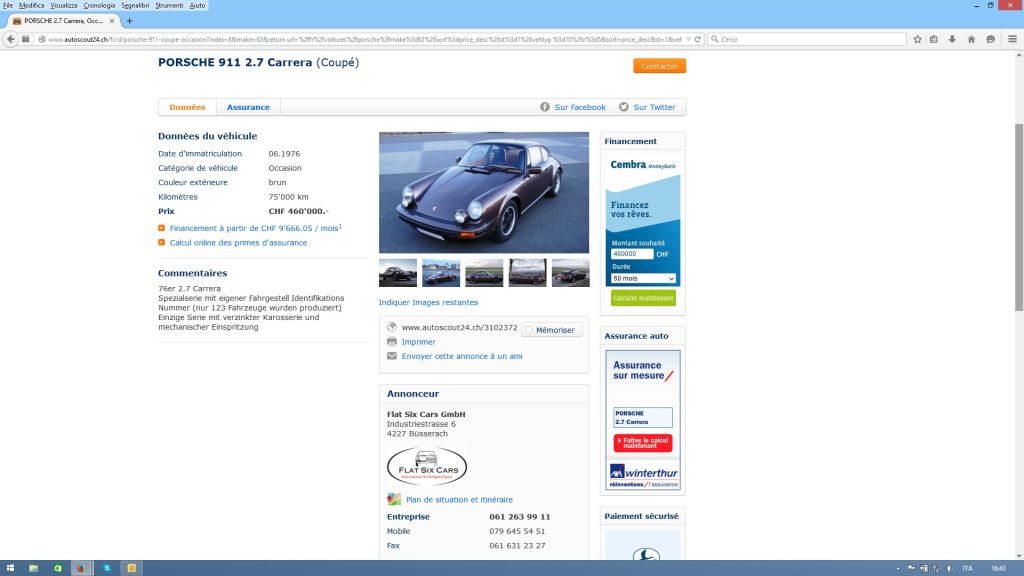The image size is (1024, 576).
Task: Open the Strumenti menu
Action: point(169,5)
